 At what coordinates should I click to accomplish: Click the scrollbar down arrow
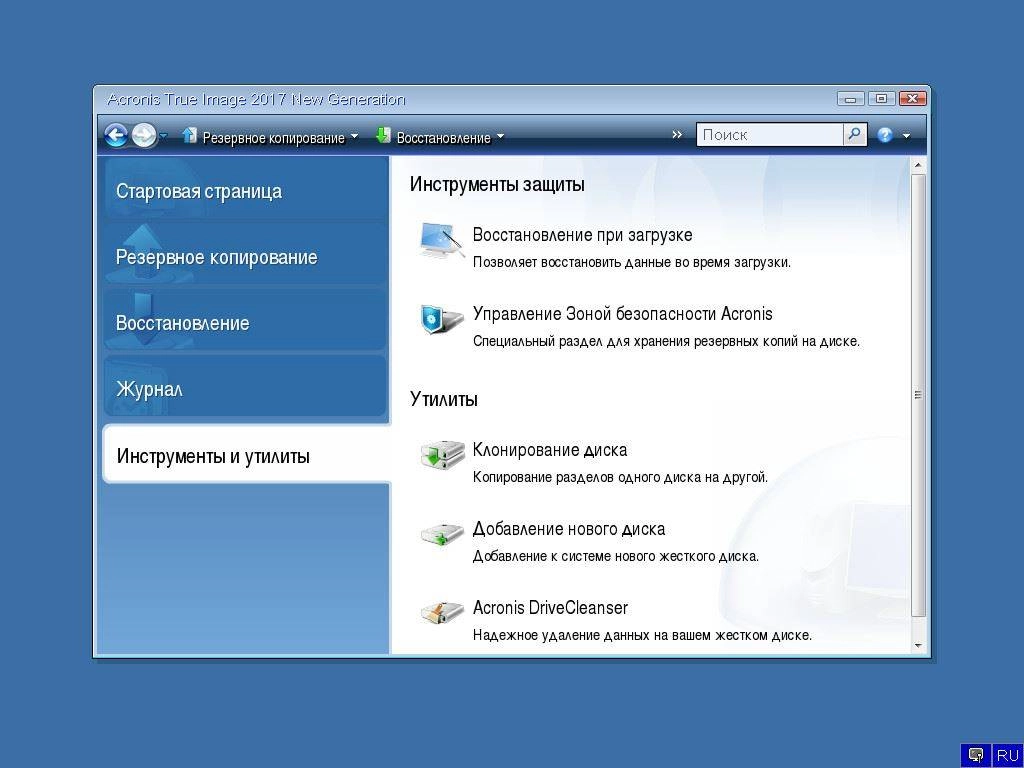pyautogui.click(x=918, y=645)
